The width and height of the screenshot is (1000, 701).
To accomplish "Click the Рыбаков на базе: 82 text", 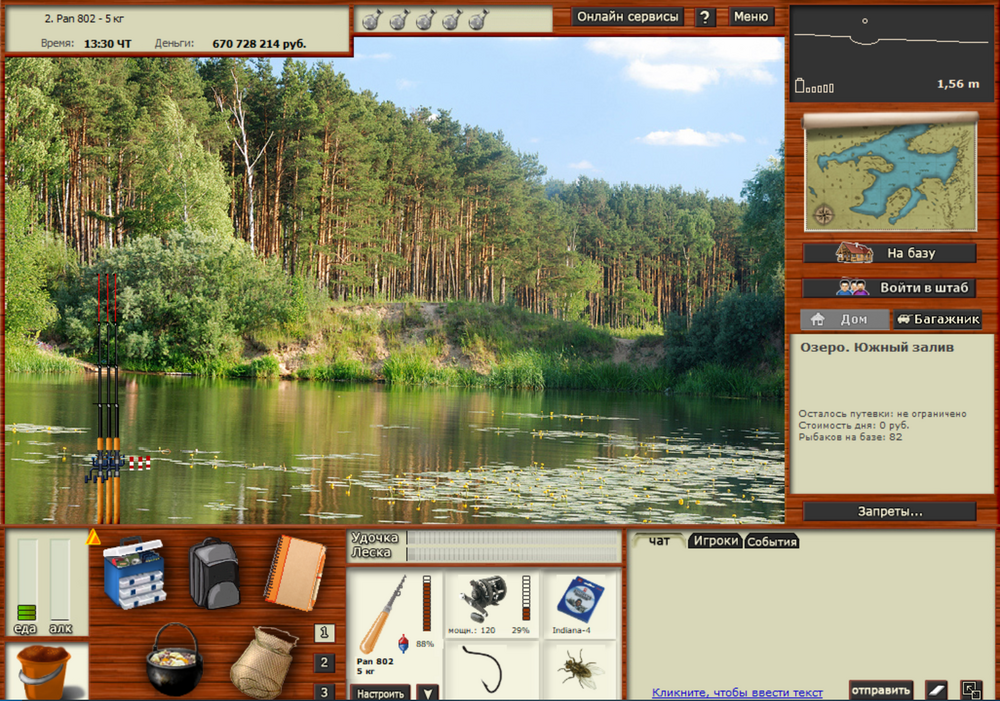I will (x=850, y=437).
